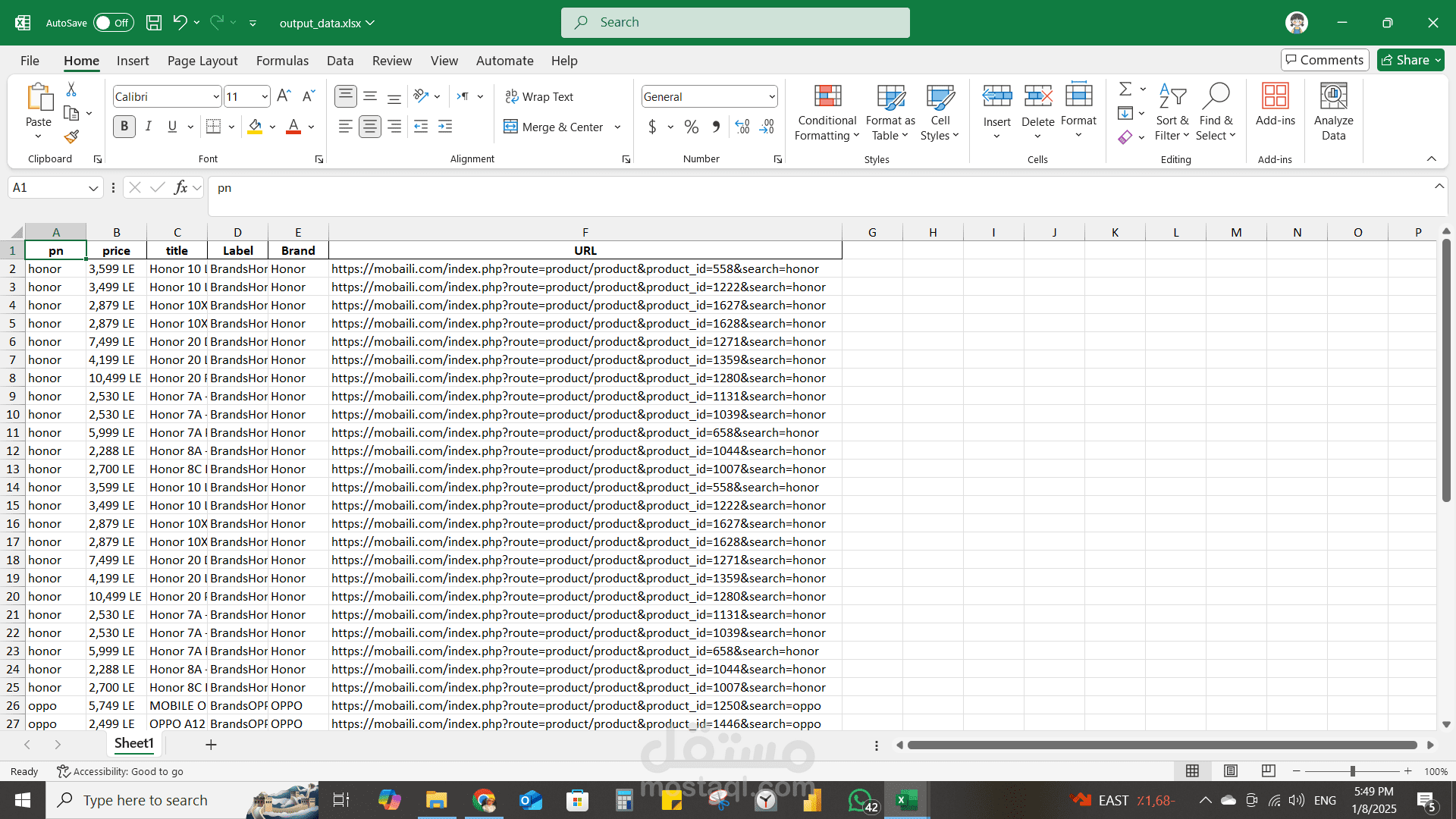The image size is (1456, 819).
Task: Click the AutoSum sigma icon
Action: (1125, 89)
